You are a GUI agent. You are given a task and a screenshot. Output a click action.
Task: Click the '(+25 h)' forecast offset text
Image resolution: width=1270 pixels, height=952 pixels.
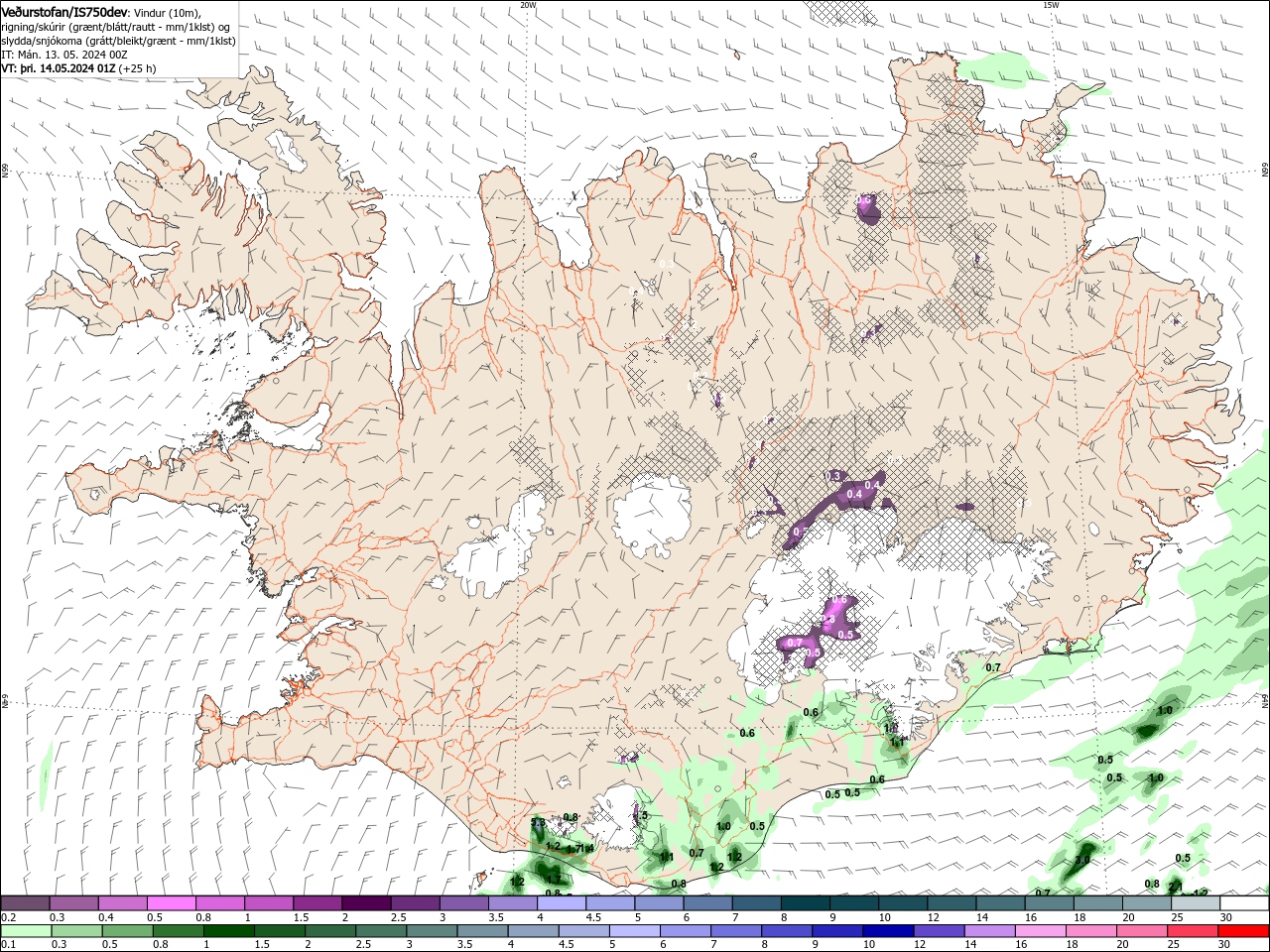139,68
